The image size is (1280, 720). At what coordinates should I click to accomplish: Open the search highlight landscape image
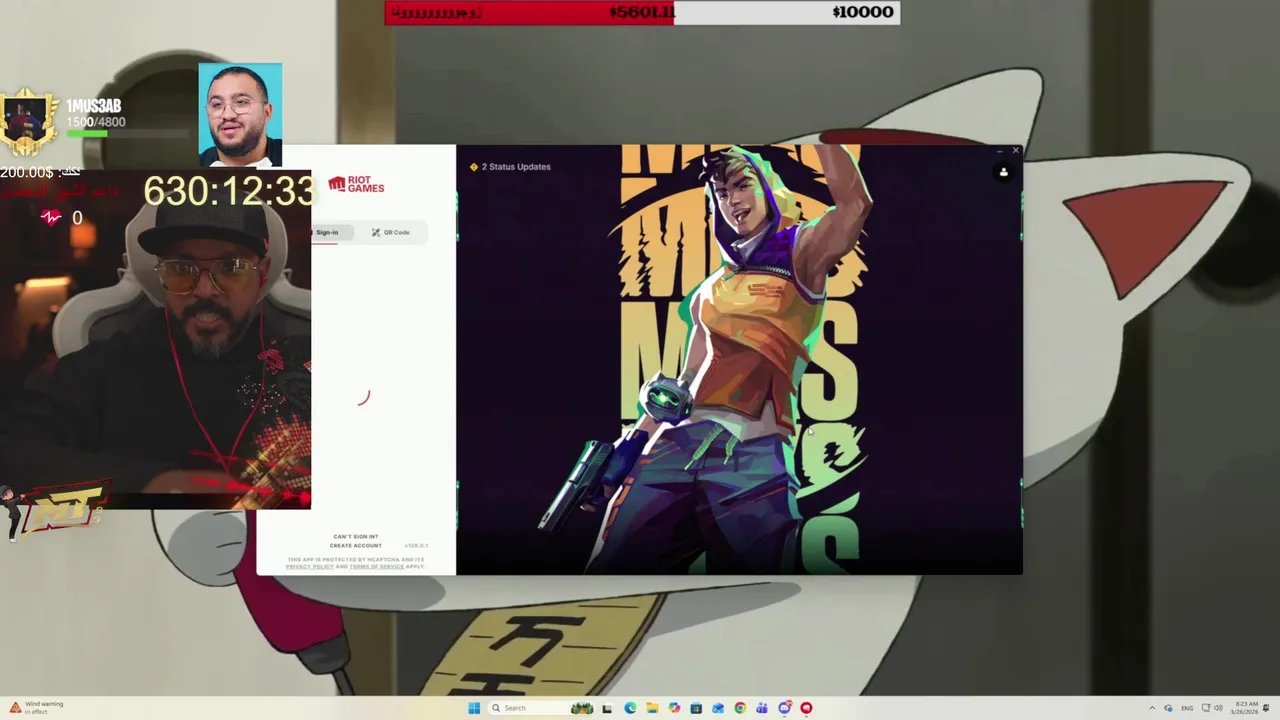tap(582, 708)
